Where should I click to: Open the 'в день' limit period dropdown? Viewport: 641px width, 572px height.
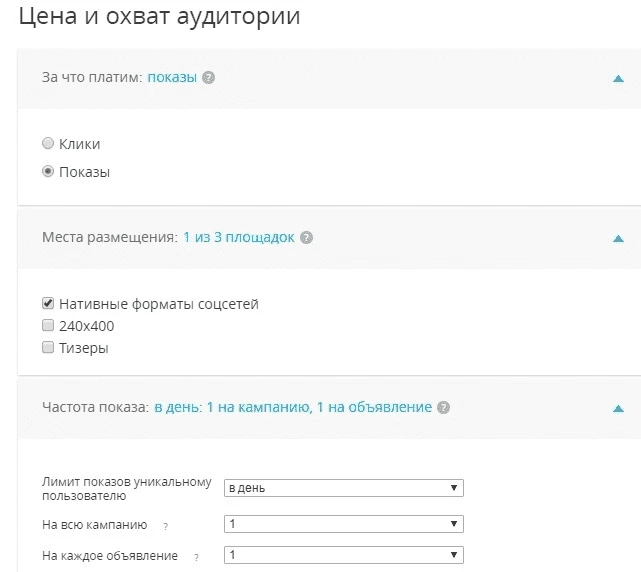point(344,488)
